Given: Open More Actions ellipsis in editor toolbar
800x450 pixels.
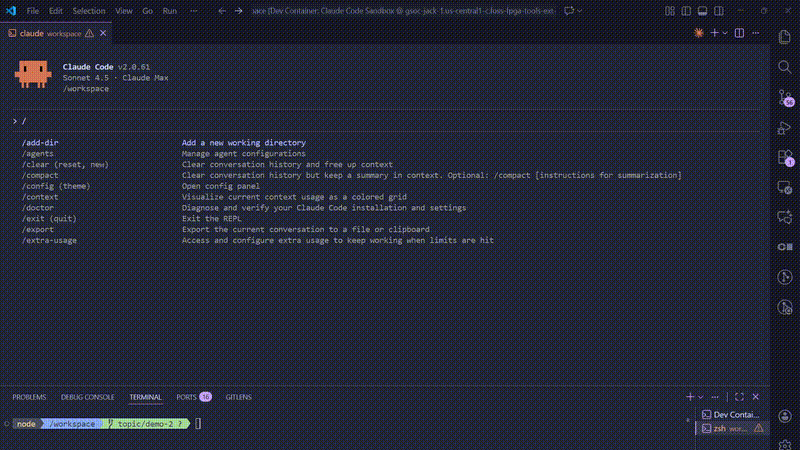Looking at the screenshot, I should [x=756, y=33].
